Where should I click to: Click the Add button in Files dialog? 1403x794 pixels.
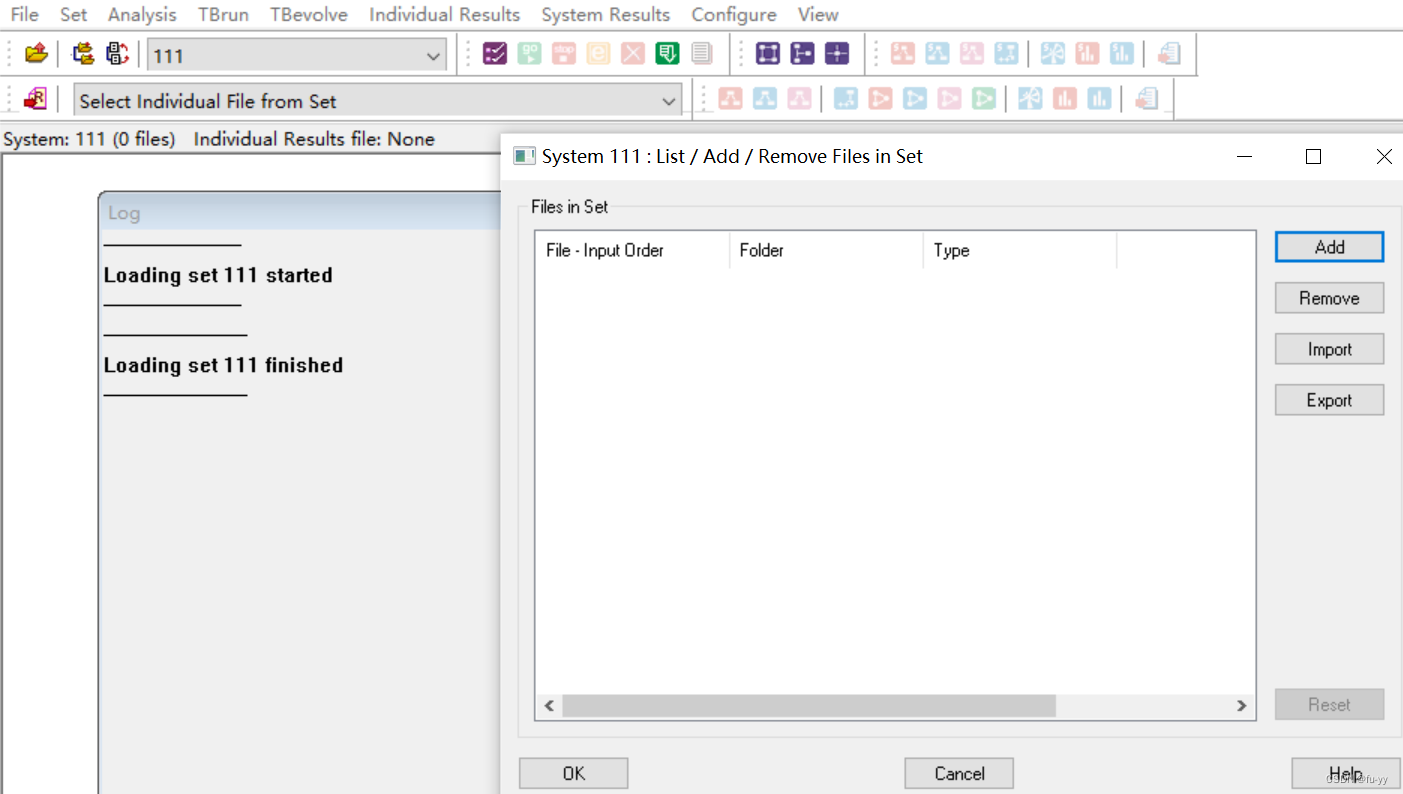click(x=1329, y=247)
